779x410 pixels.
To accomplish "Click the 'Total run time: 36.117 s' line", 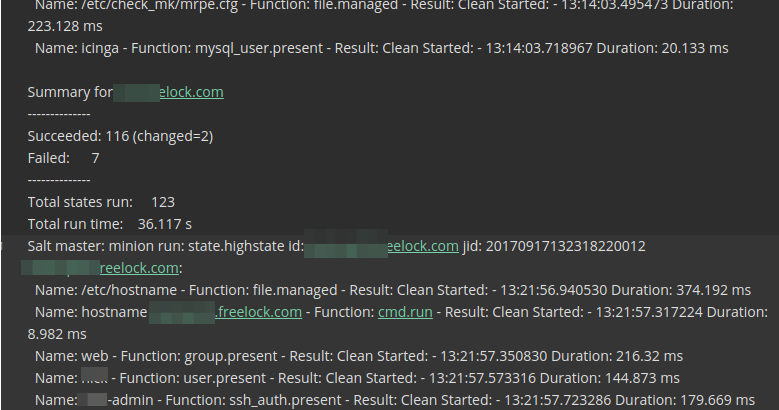I will tap(110, 225).
